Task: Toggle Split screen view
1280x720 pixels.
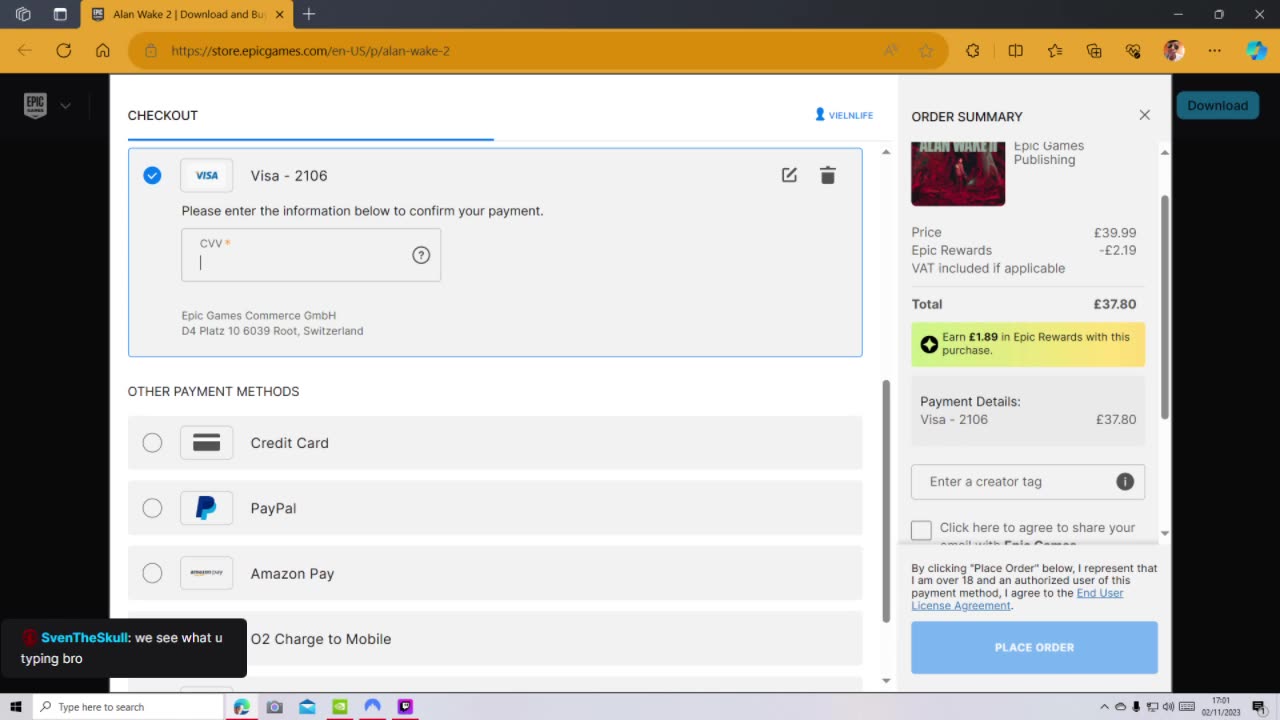Action: (1016, 50)
